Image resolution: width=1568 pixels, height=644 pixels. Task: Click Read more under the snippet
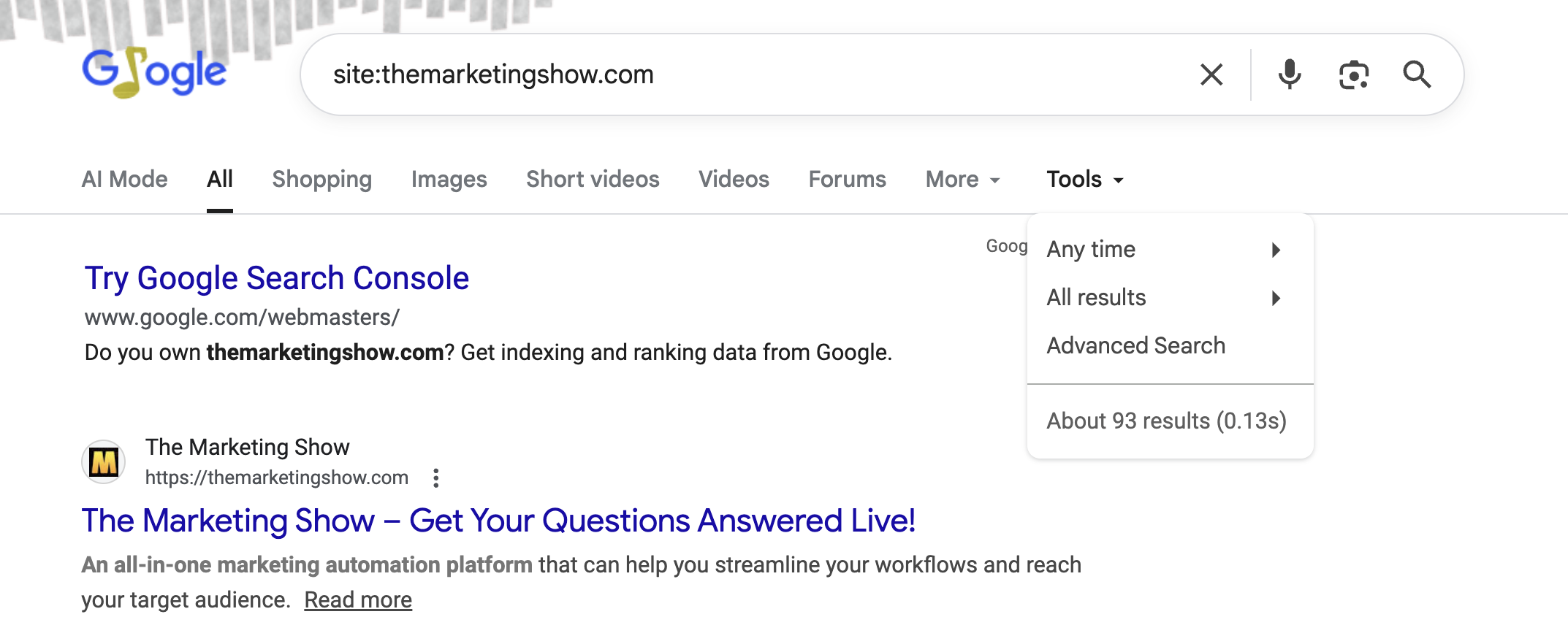[x=358, y=600]
